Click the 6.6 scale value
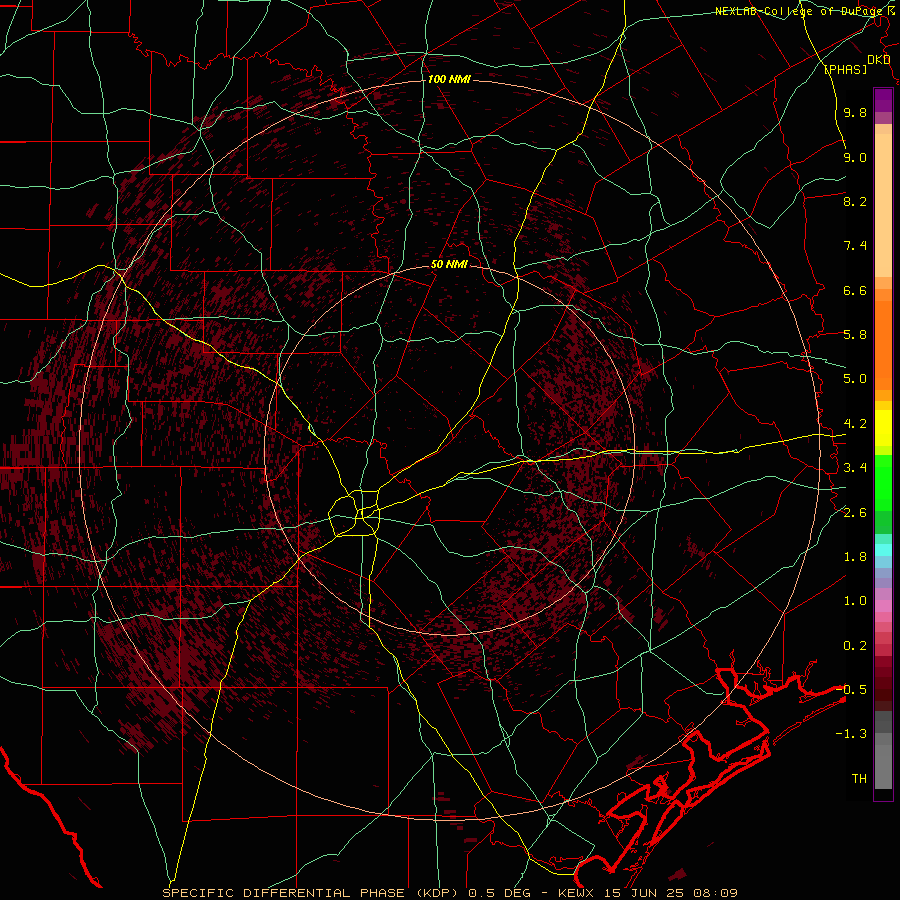 pyautogui.click(x=855, y=290)
